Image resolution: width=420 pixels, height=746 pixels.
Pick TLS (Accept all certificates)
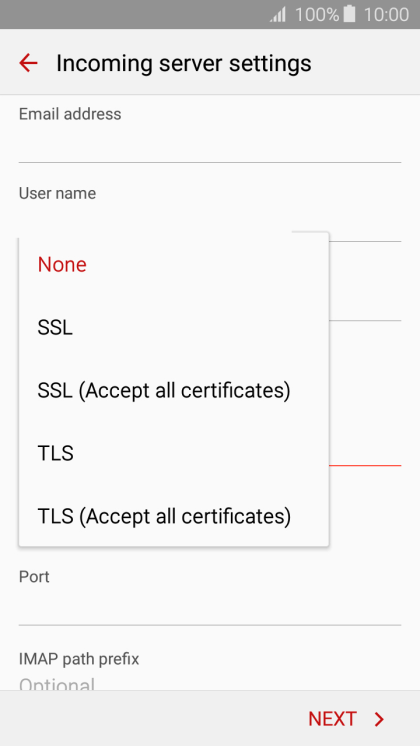pyautogui.click(x=174, y=516)
